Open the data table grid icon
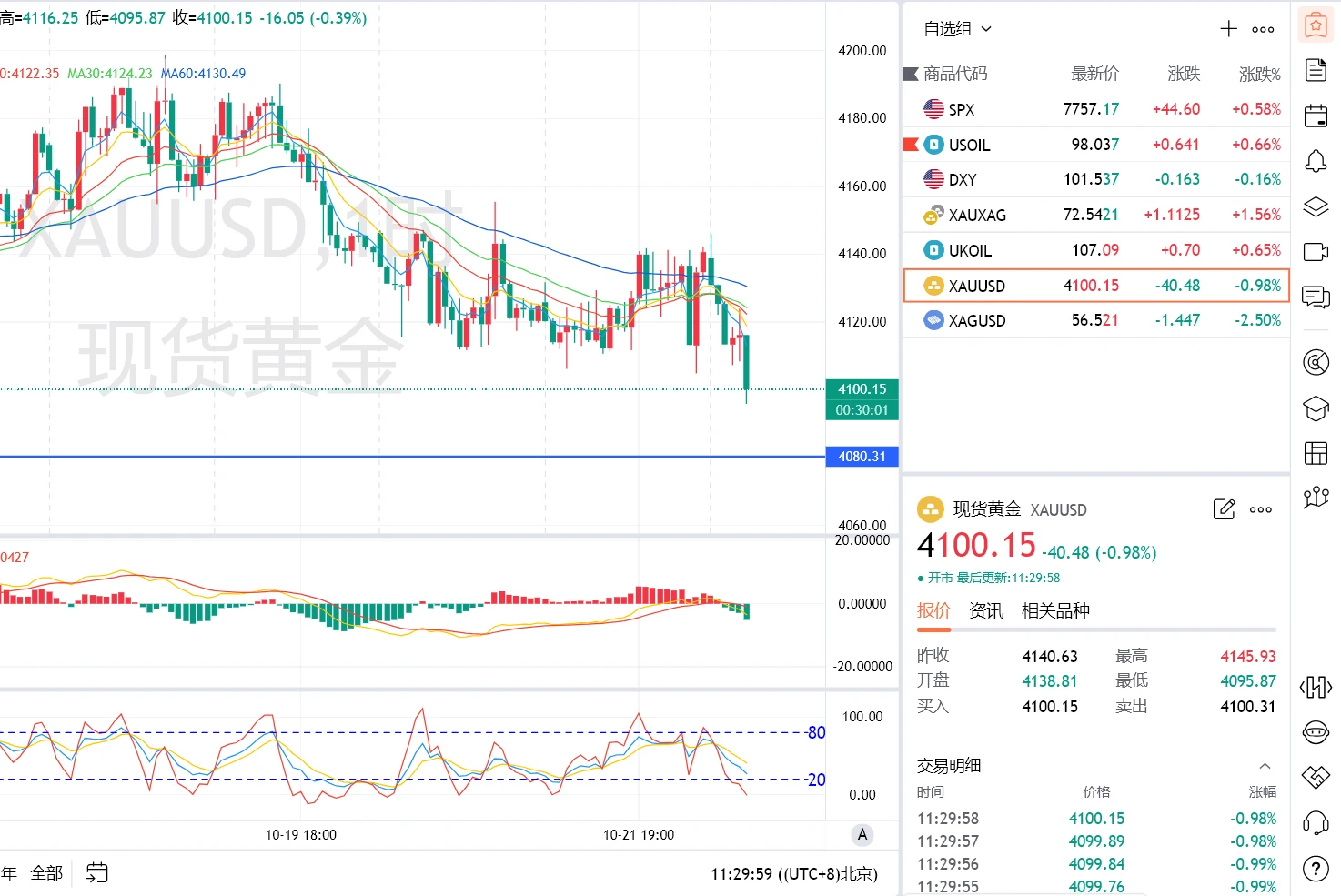 1316,453
